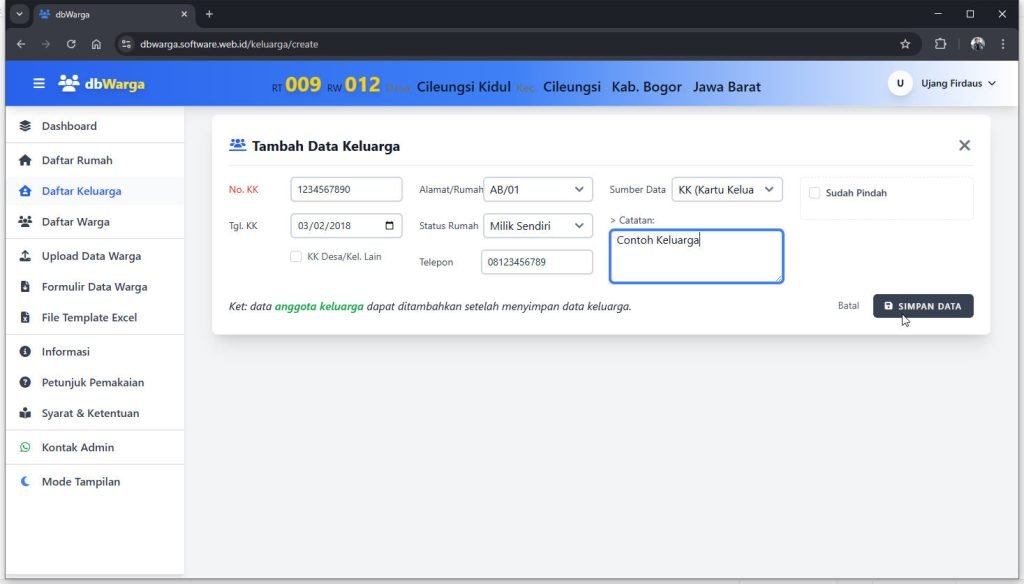Click into the Telepon input field
This screenshot has height=584, width=1024.
pos(536,262)
